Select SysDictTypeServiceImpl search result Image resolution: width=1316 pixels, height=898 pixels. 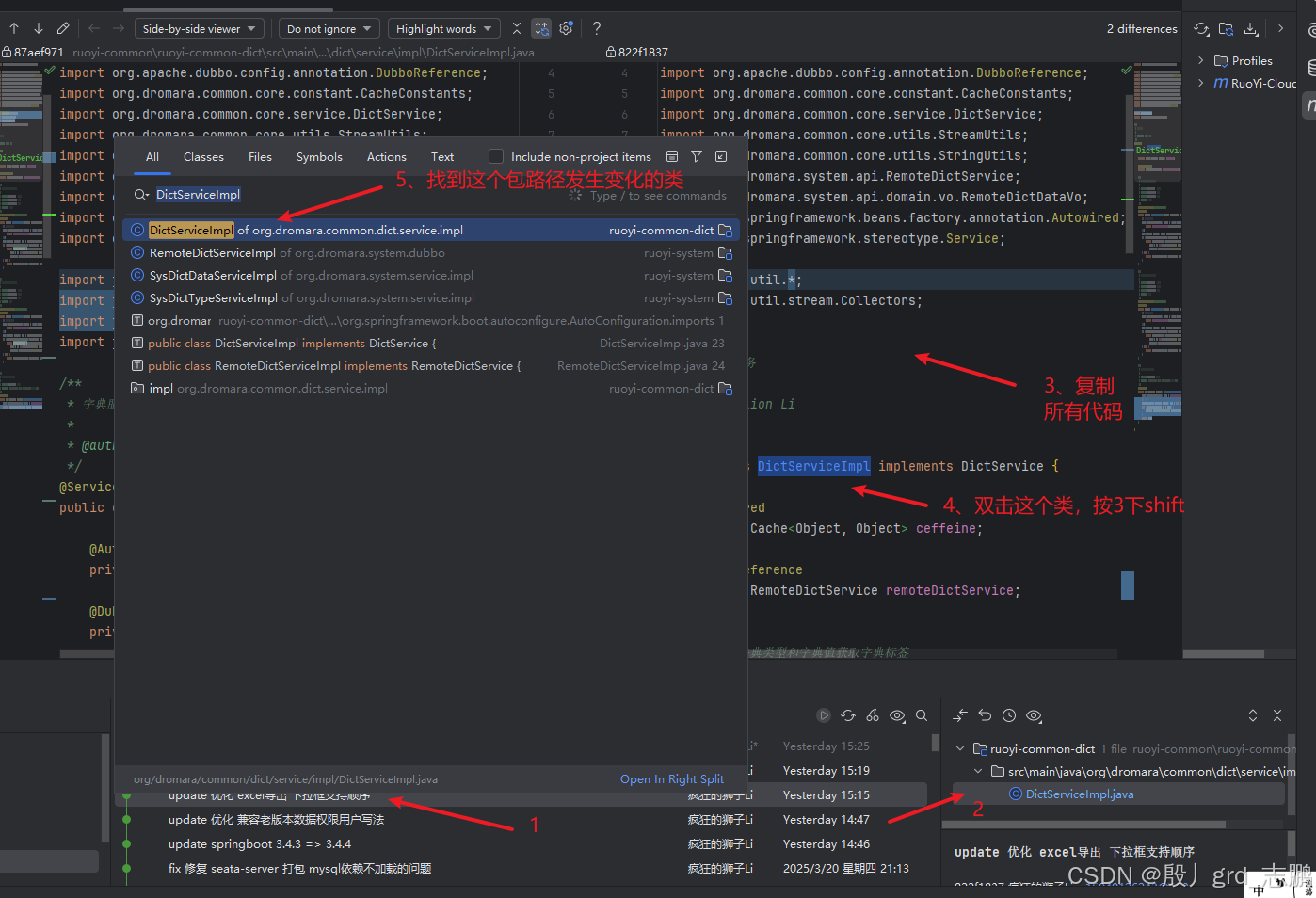[431, 297]
